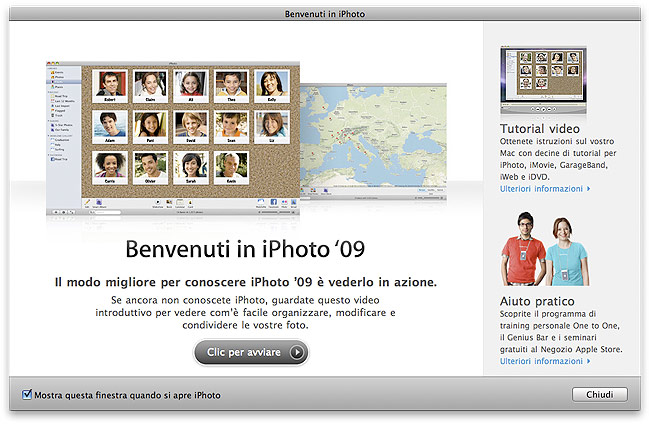Click the play arrow on 'Clic per avviare'
This screenshot has height=424, width=650.
297,352
